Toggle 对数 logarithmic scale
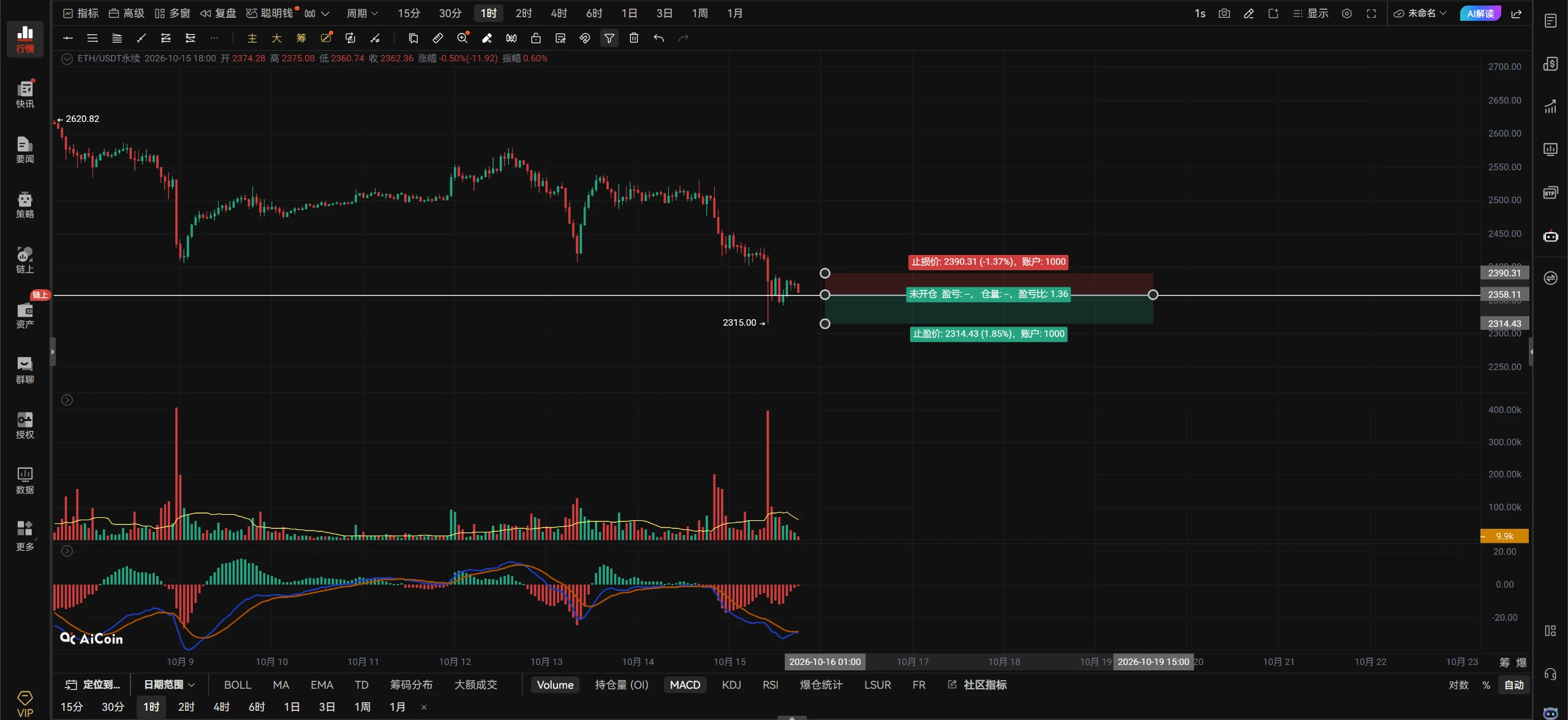 click(1458, 684)
